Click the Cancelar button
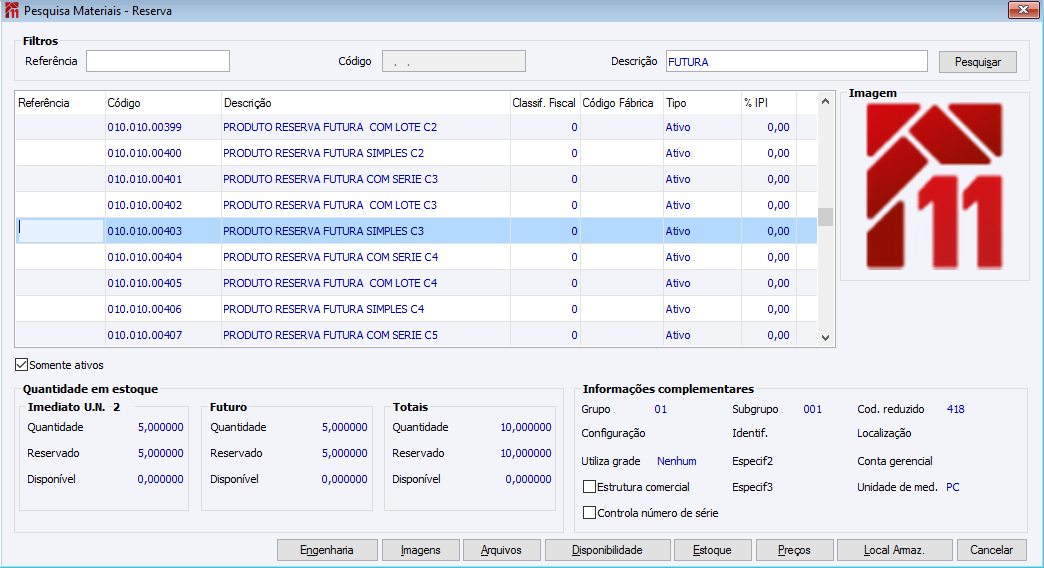 tap(991, 550)
